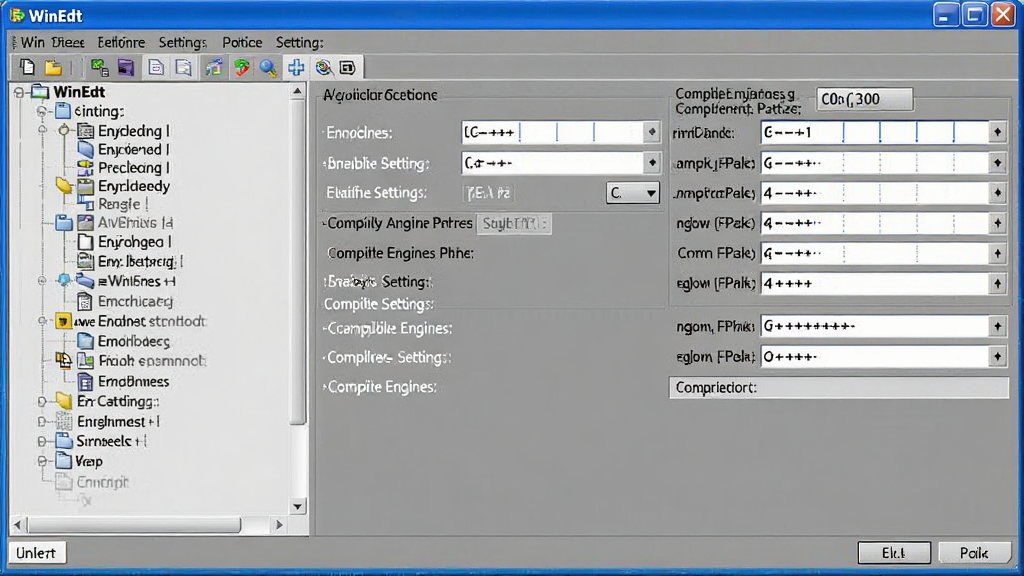The width and height of the screenshot is (1024, 576).
Task: Click the tree panel scroll-down arrow
Action: [x=298, y=507]
